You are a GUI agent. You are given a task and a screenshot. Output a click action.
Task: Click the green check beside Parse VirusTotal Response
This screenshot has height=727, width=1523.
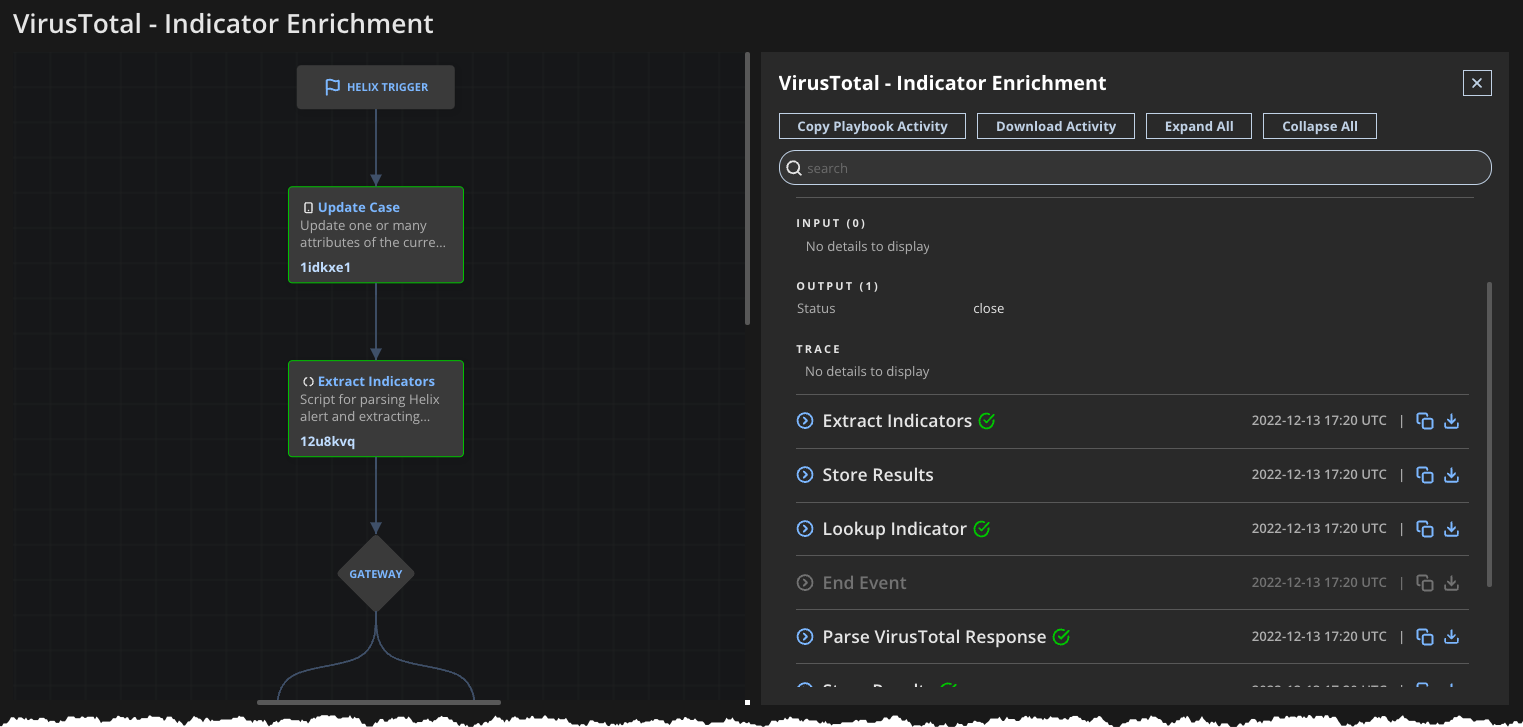[1062, 637]
